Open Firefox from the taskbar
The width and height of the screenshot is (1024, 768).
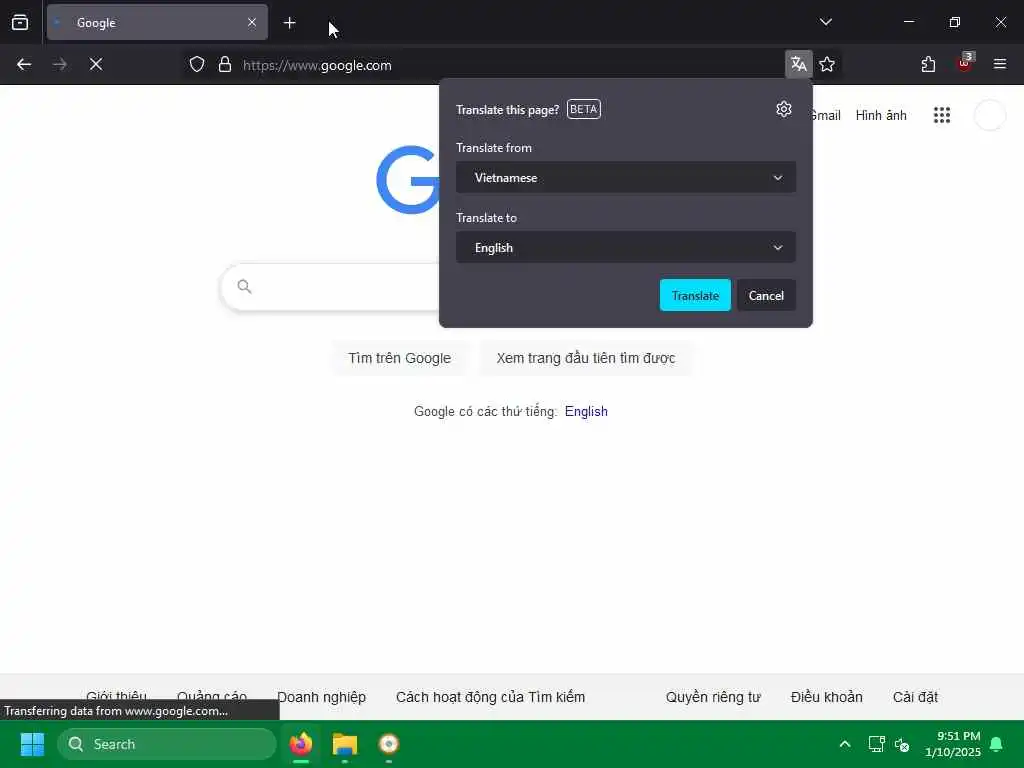coord(301,744)
